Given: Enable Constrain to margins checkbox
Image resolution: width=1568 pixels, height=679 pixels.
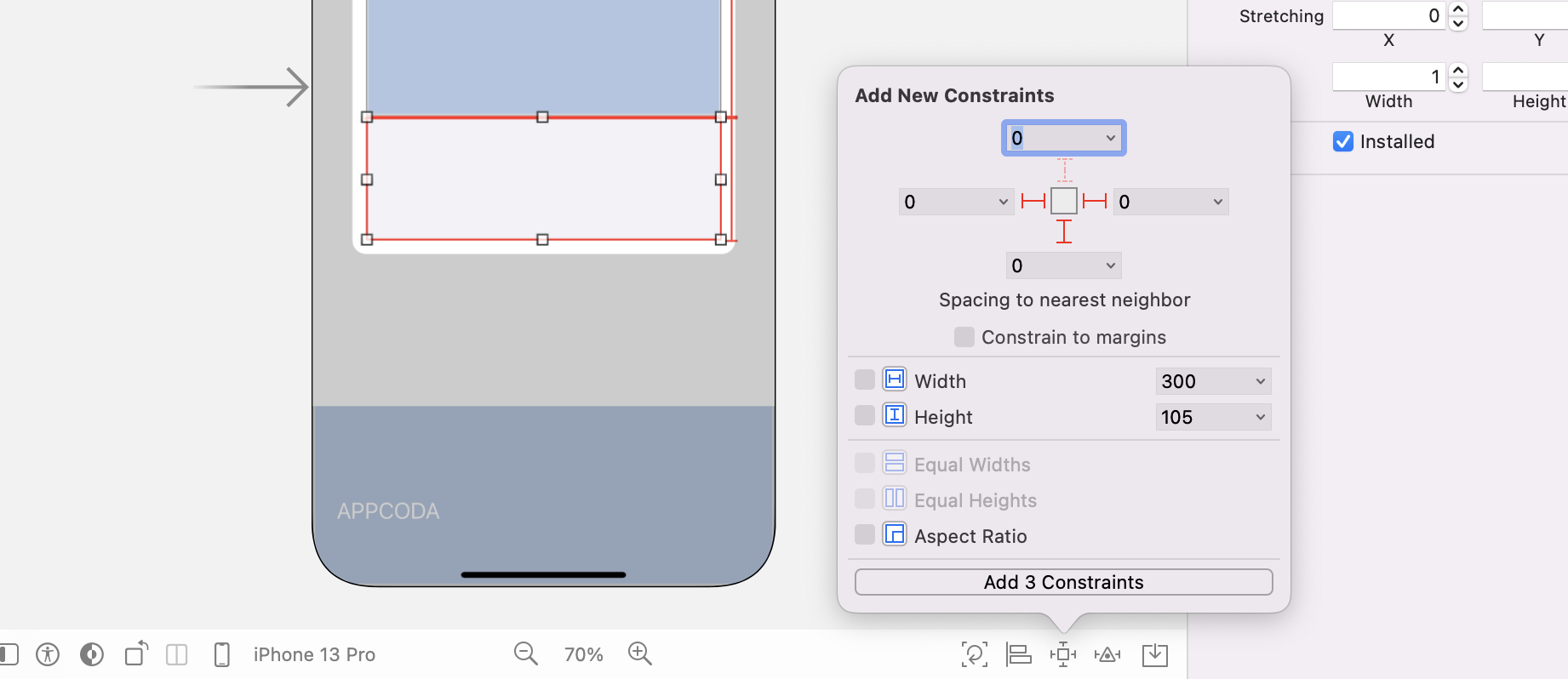Looking at the screenshot, I should click(x=964, y=337).
